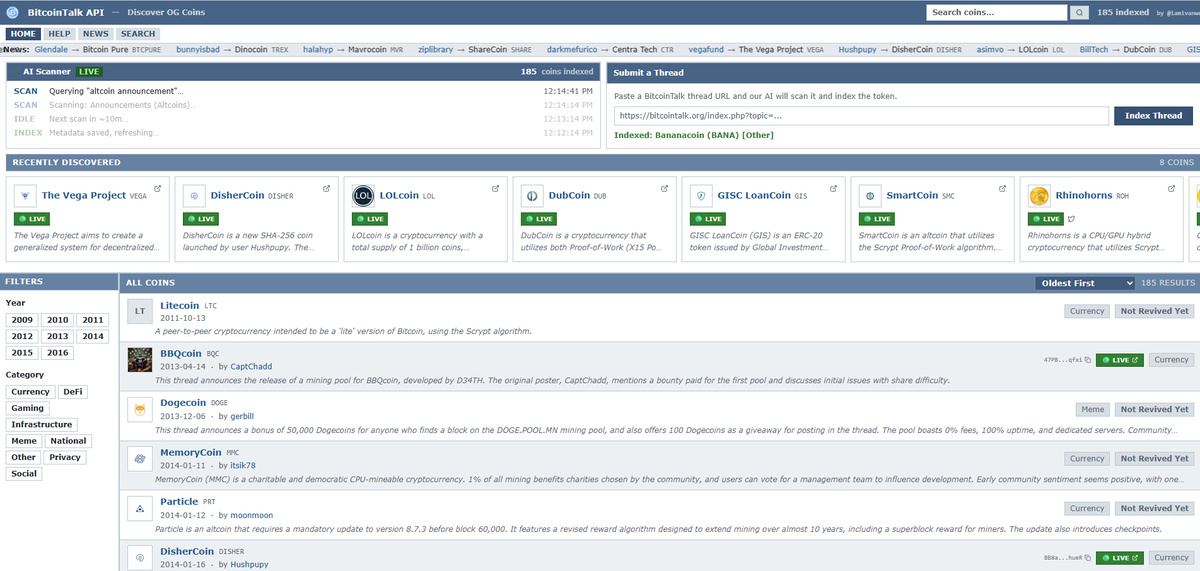Open the HELP tab
Image resolution: width=1200 pixels, height=571 pixels.
(60, 34)
